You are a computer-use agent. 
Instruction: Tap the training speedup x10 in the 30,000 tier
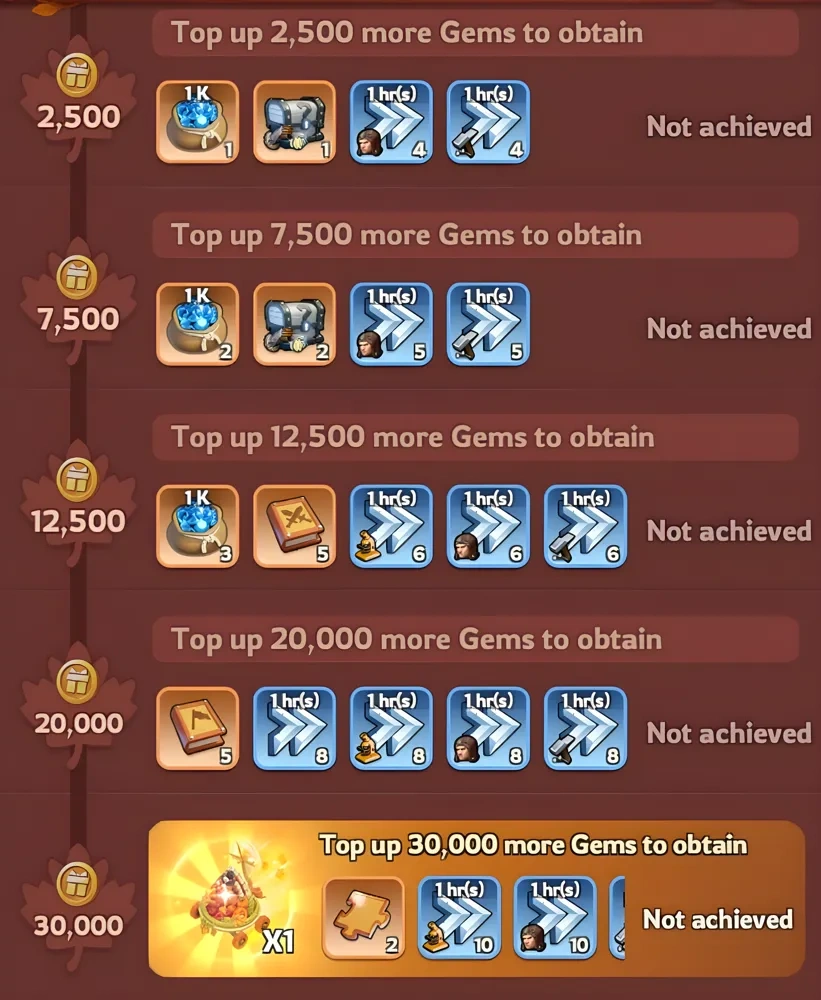[555, 918]
